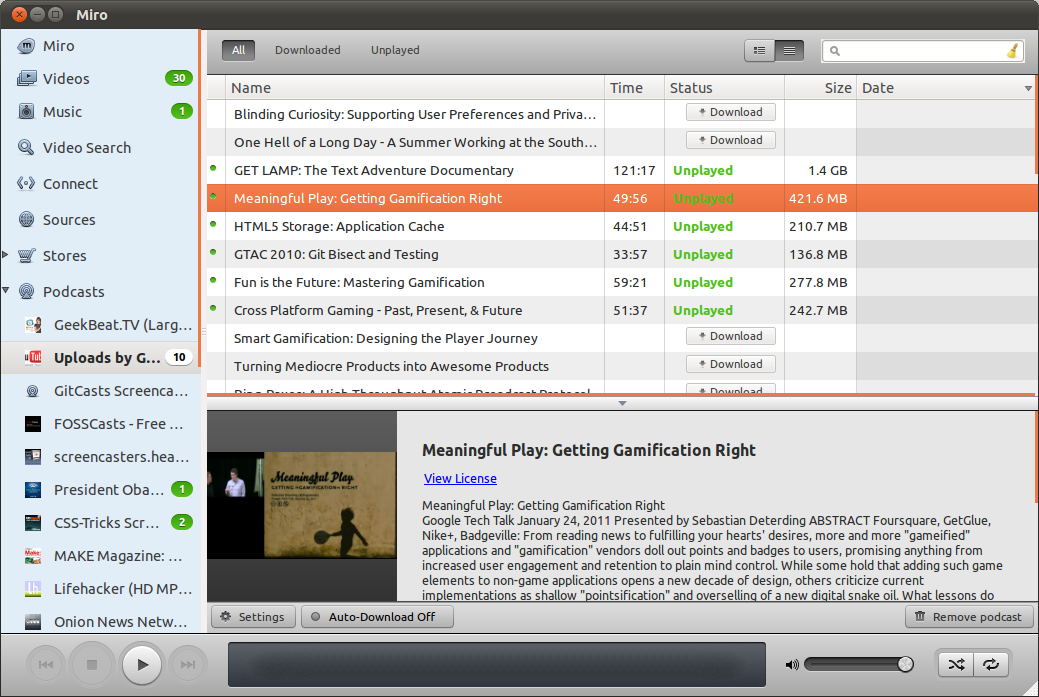Show All items filter

(x=239, y=50)
